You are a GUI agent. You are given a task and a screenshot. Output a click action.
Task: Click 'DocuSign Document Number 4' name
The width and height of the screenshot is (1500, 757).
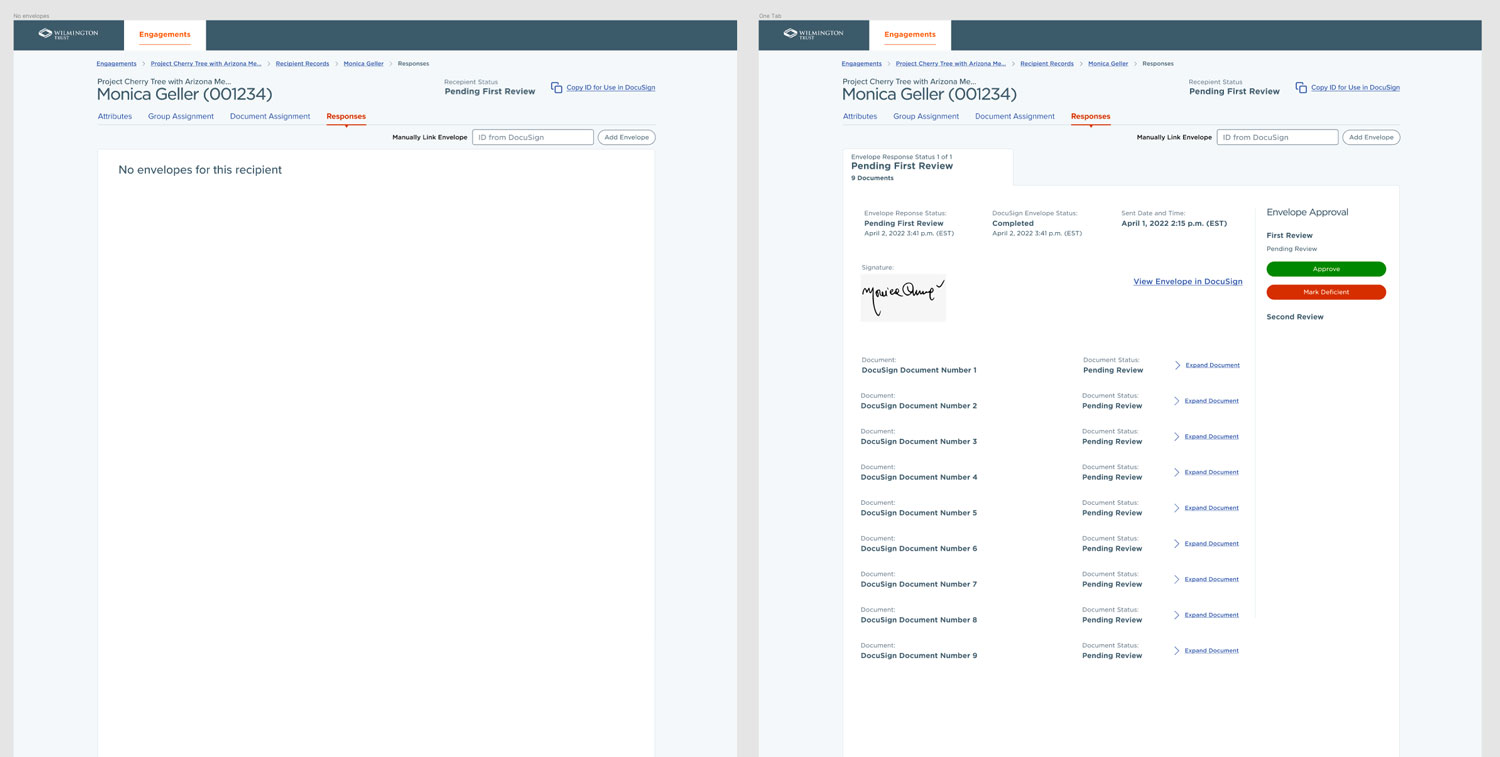pyautogui.click(x=919, y=477)
